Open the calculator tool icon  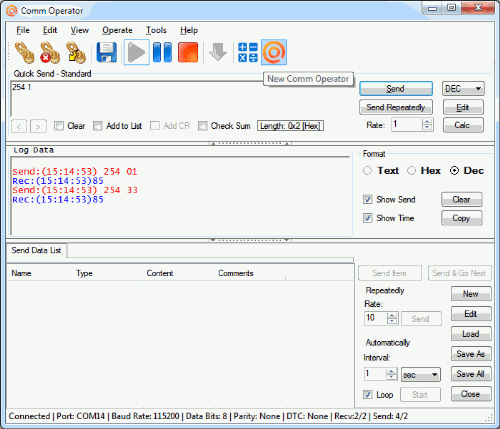[248, 52]
